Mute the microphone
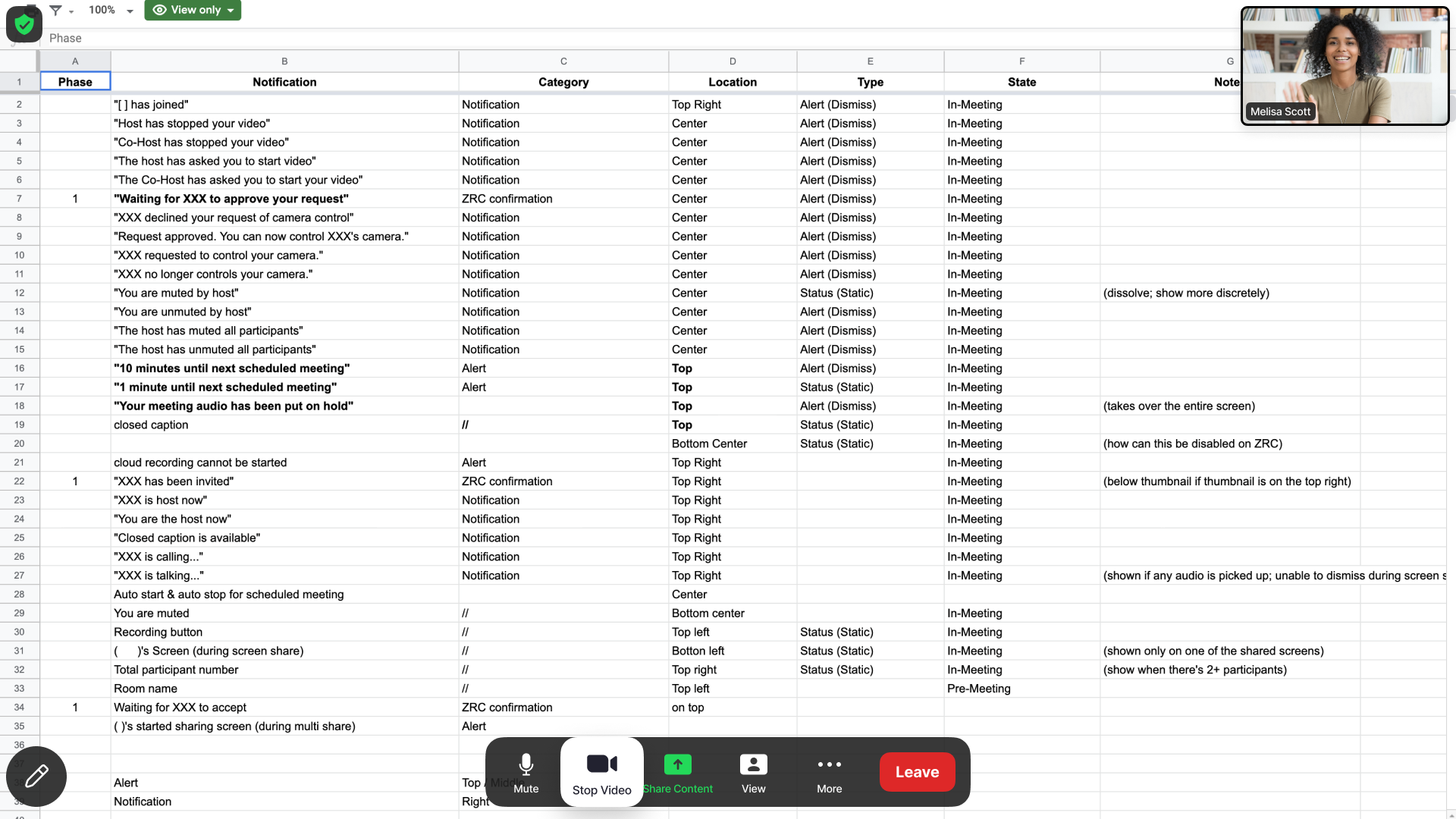 [x=526, y=773]
